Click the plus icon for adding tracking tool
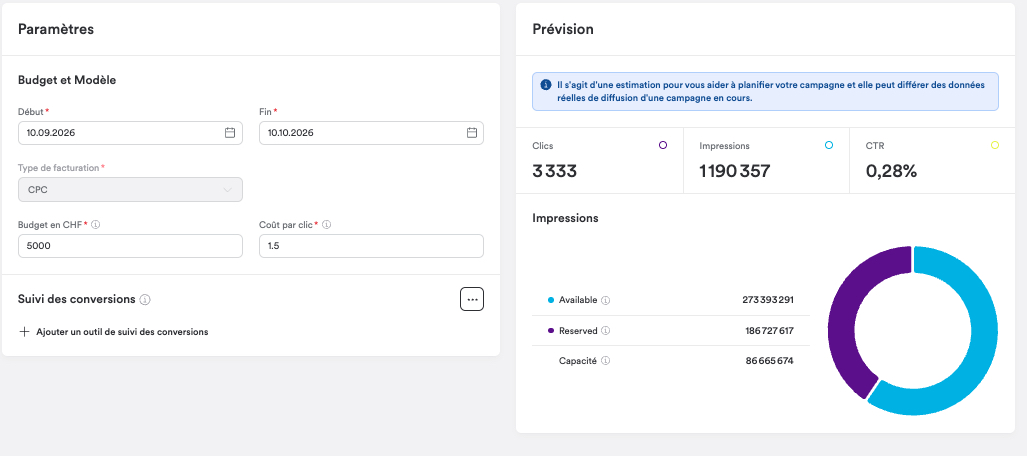 pyautogui.click(x=25, y=332)
